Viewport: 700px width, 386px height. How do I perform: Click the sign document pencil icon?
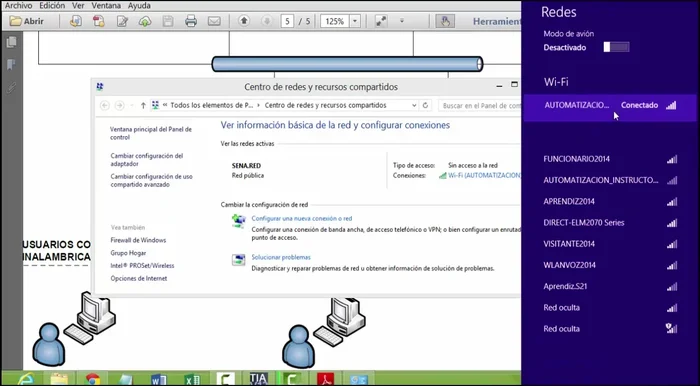[122, 21]
